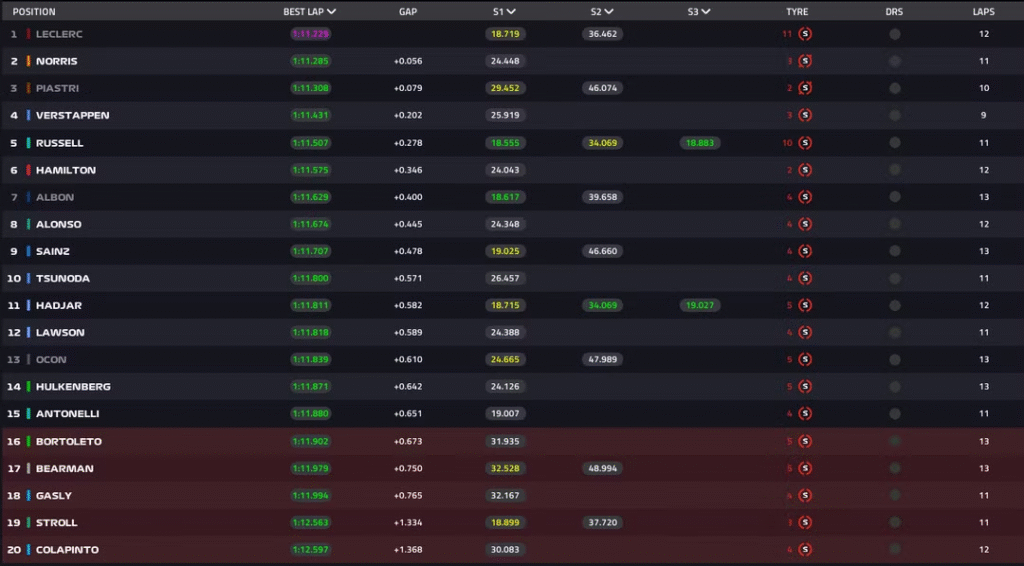The image size is (1024, 566).
Task: Click Piastri's S2 time 46.074
Action: (x=602, y=88)
